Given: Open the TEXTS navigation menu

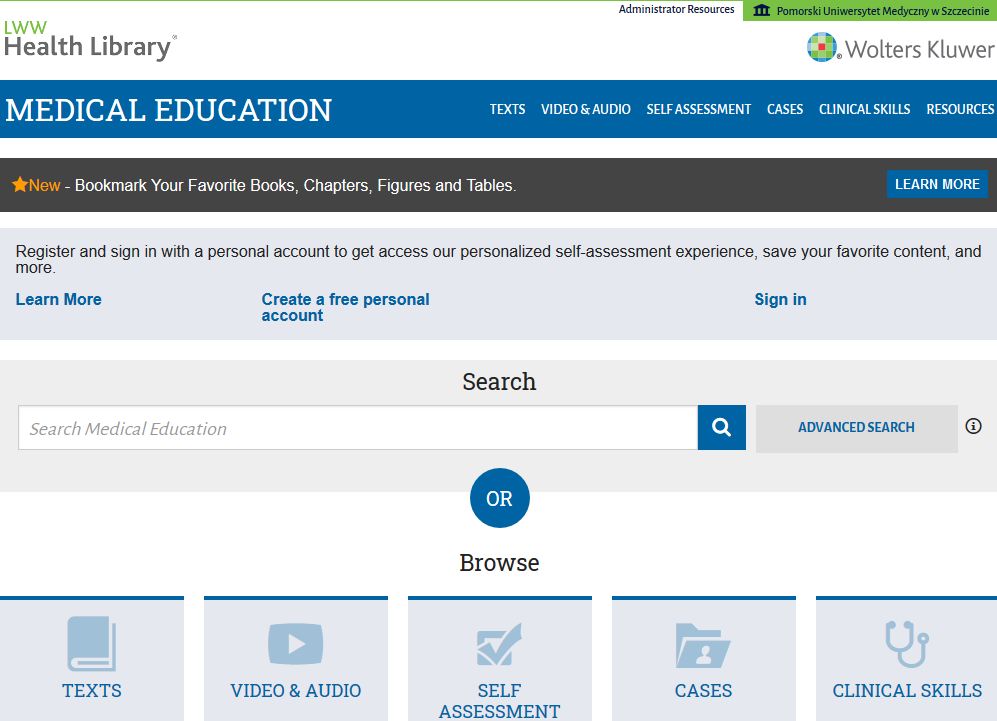Looking at the screenshot, I should pyautogui.click(x=507, y=110).
